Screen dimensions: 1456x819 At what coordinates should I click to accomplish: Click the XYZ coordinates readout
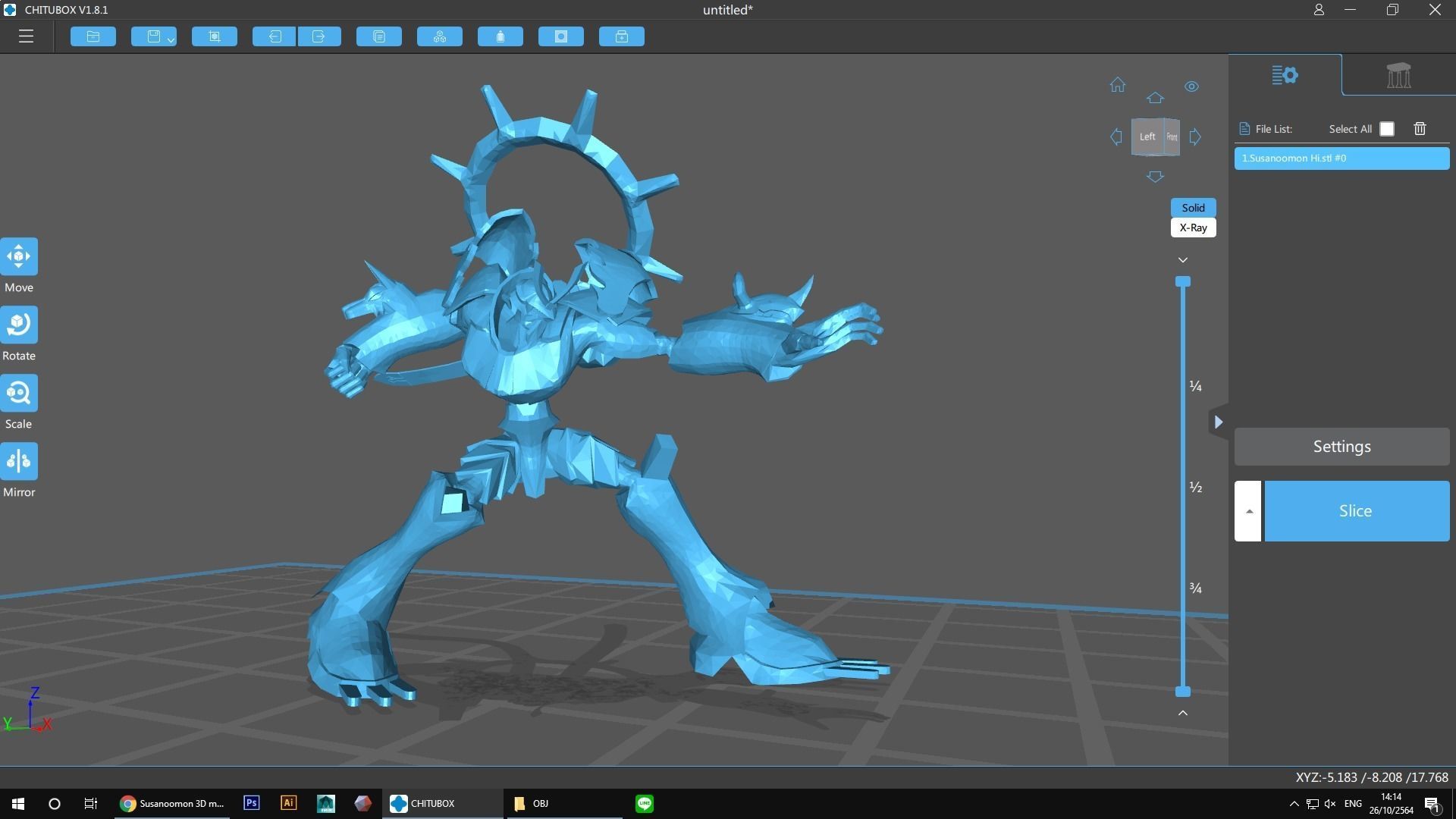1372,777
